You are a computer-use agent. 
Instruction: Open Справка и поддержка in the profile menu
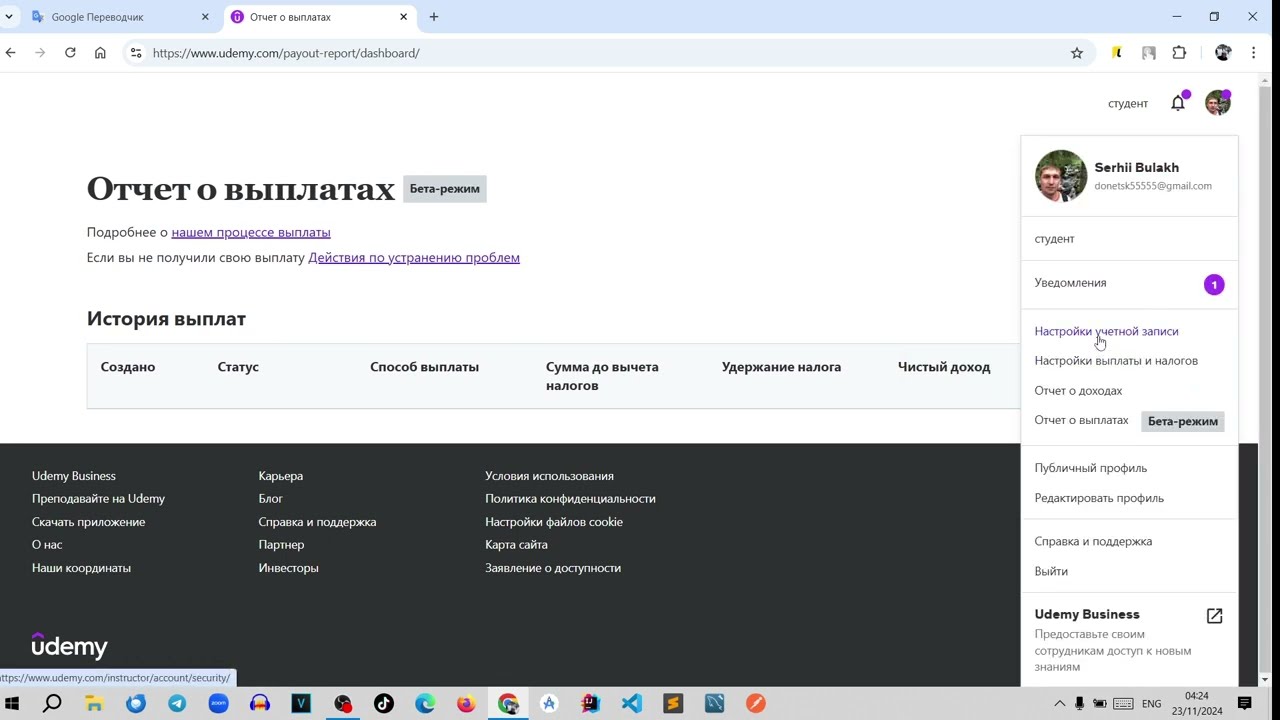[x=1093, y=541]
